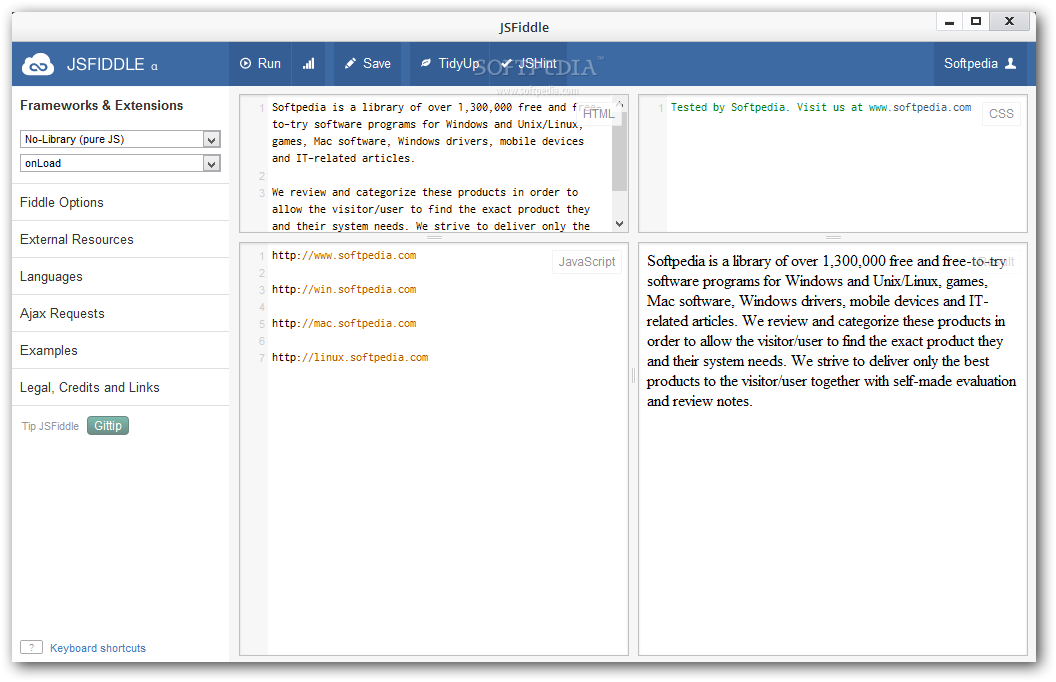Open the bar chart stats icon in toolbar
1056x682 pixels.
click(x=308, y=63)
